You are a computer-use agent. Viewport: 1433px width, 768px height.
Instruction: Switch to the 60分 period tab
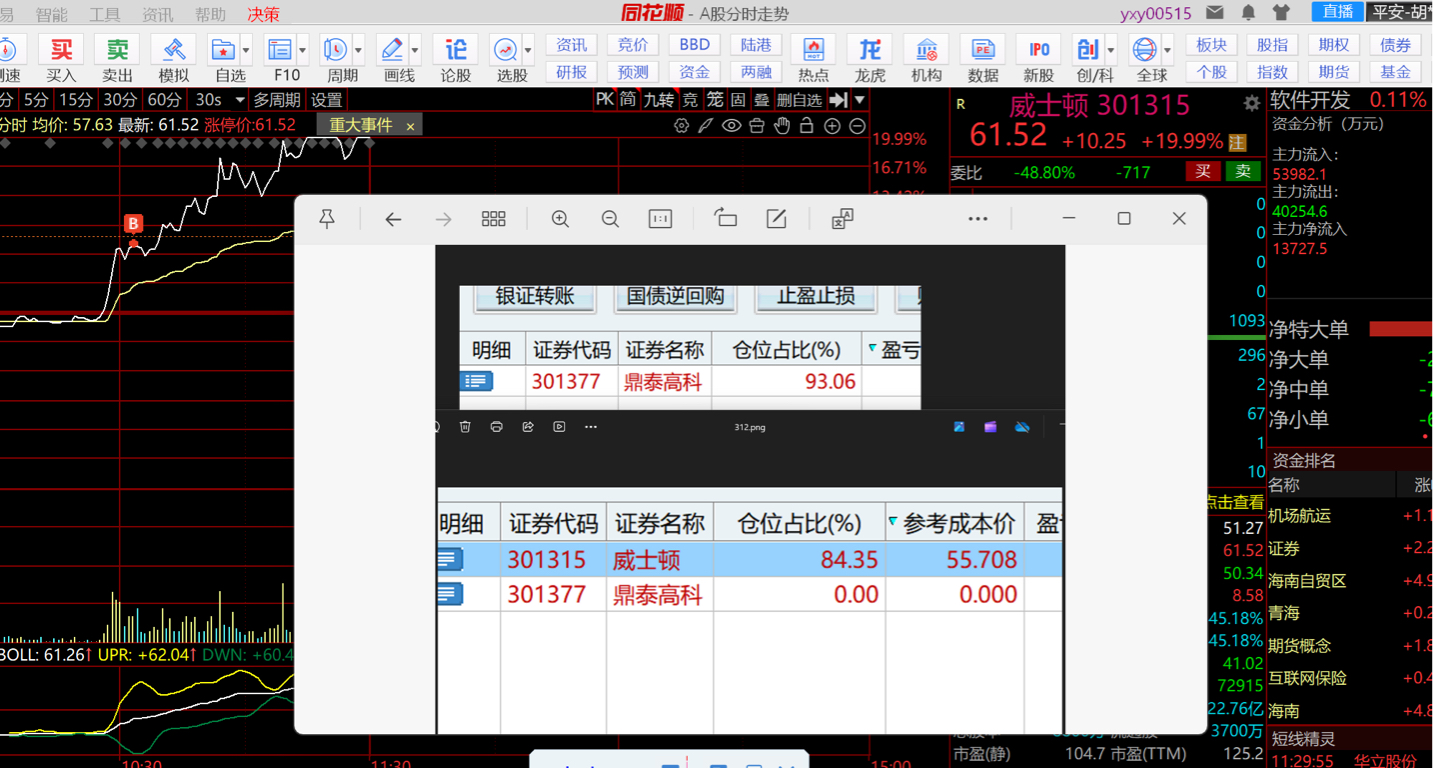[163, 99]
